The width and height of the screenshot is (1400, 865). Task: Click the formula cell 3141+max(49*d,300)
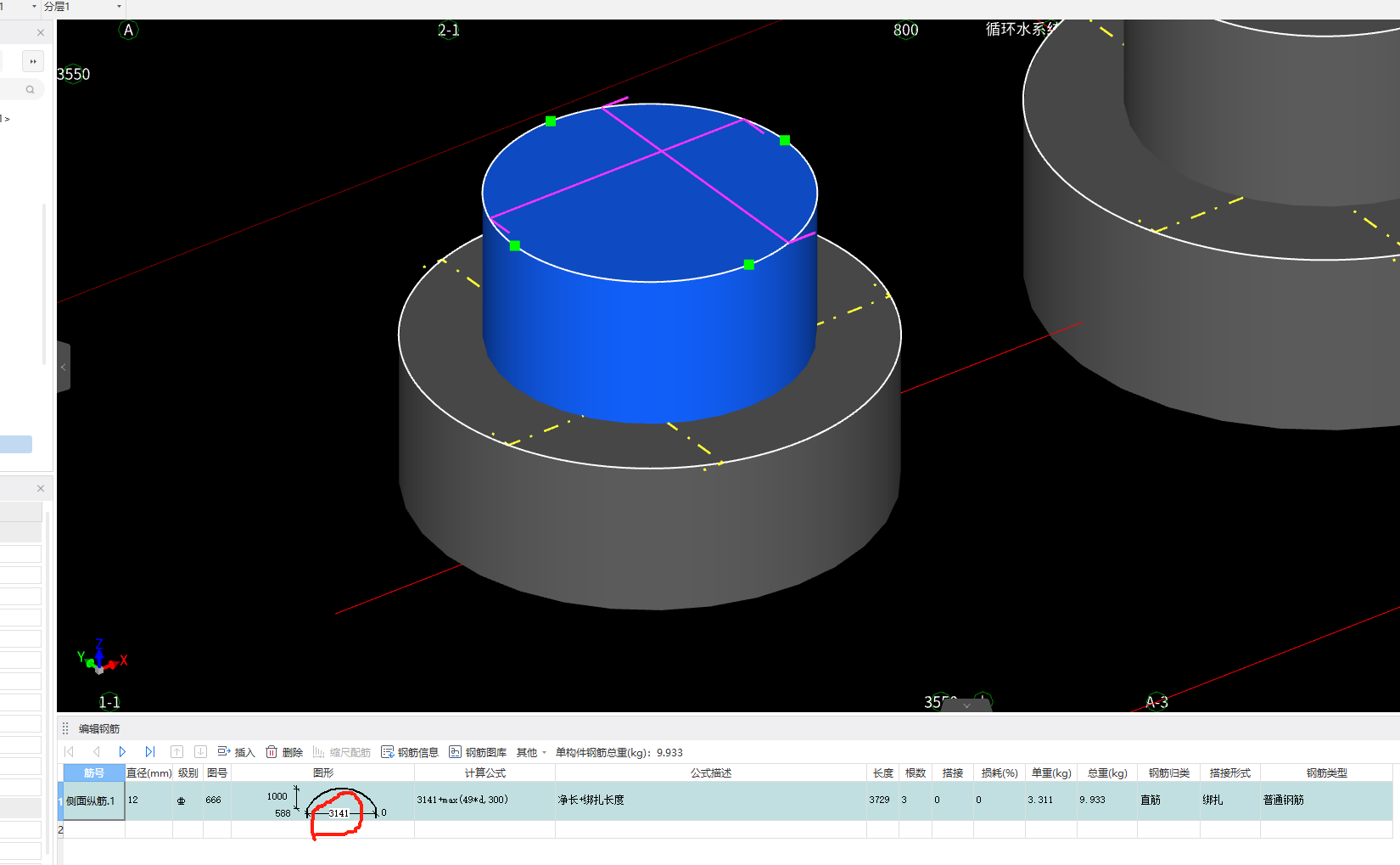tap(484, 800)
